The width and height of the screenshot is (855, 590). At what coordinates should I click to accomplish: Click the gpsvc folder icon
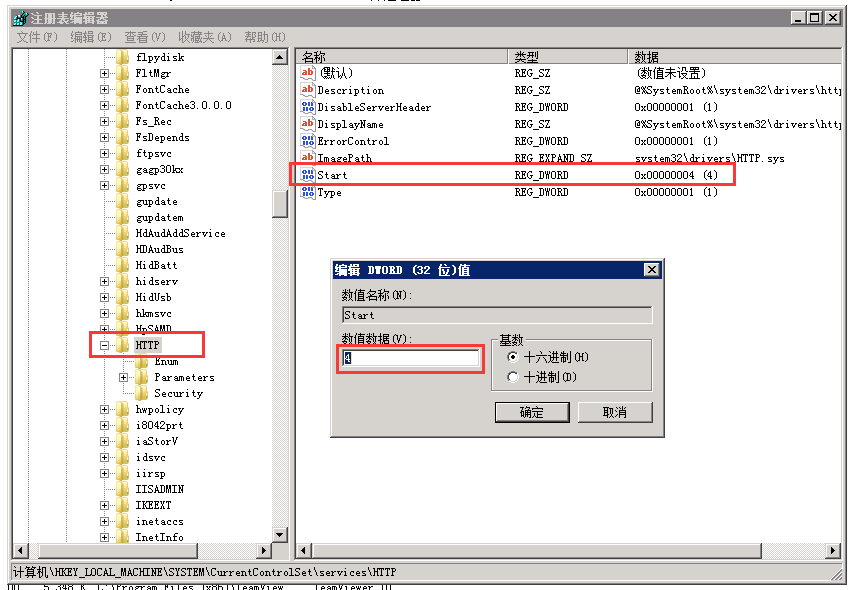[x=123, y=185]
